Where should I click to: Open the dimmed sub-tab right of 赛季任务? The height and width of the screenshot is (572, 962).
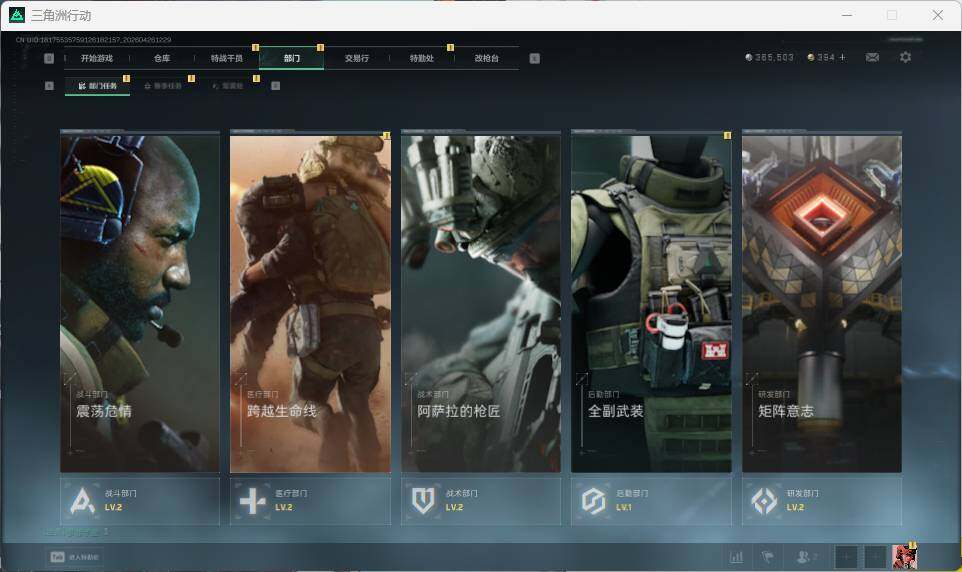click(228, 86)
